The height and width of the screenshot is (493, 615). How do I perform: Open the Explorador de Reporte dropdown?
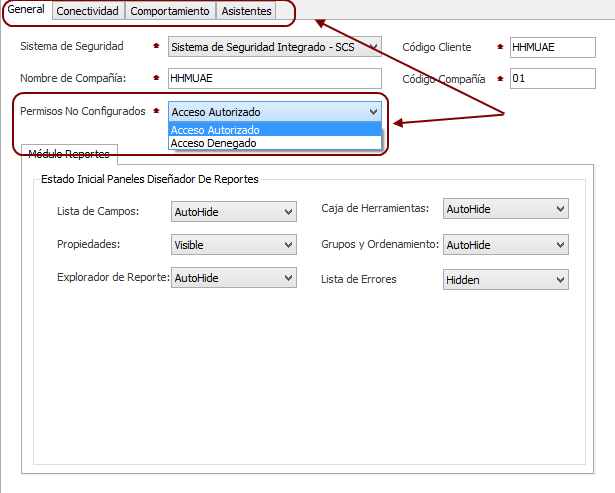pos(233,279)
